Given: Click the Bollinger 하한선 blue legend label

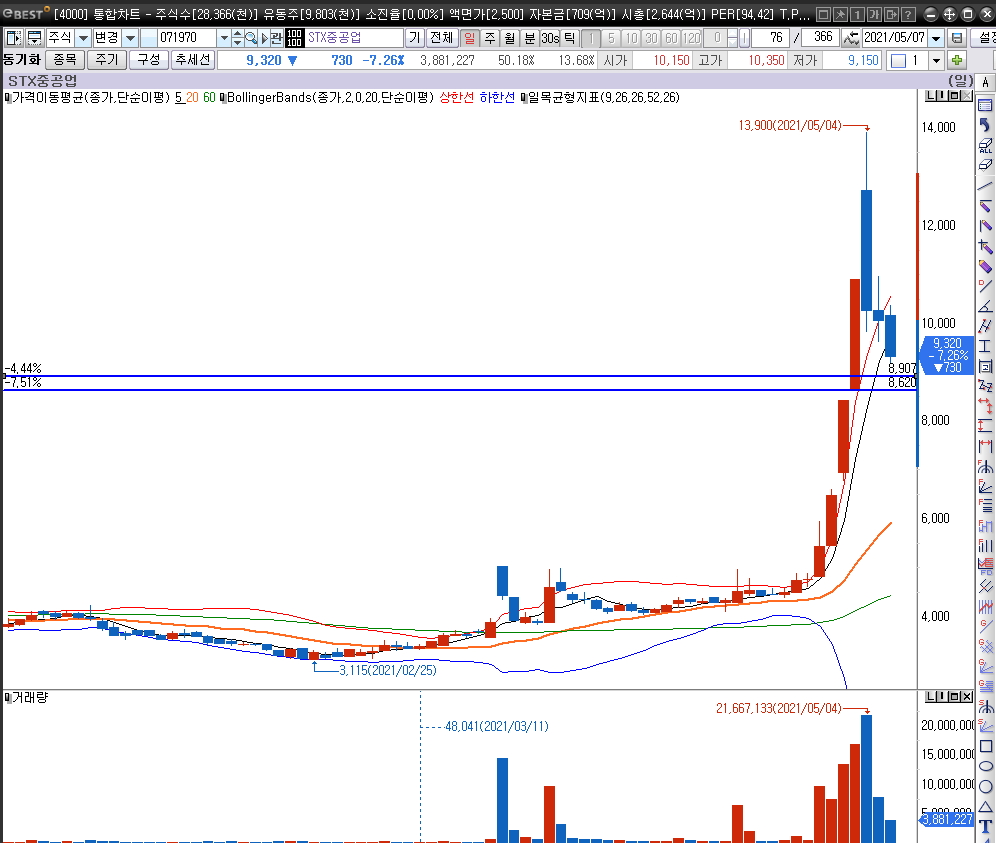Looking at the screenshot, I should [497, 98].
